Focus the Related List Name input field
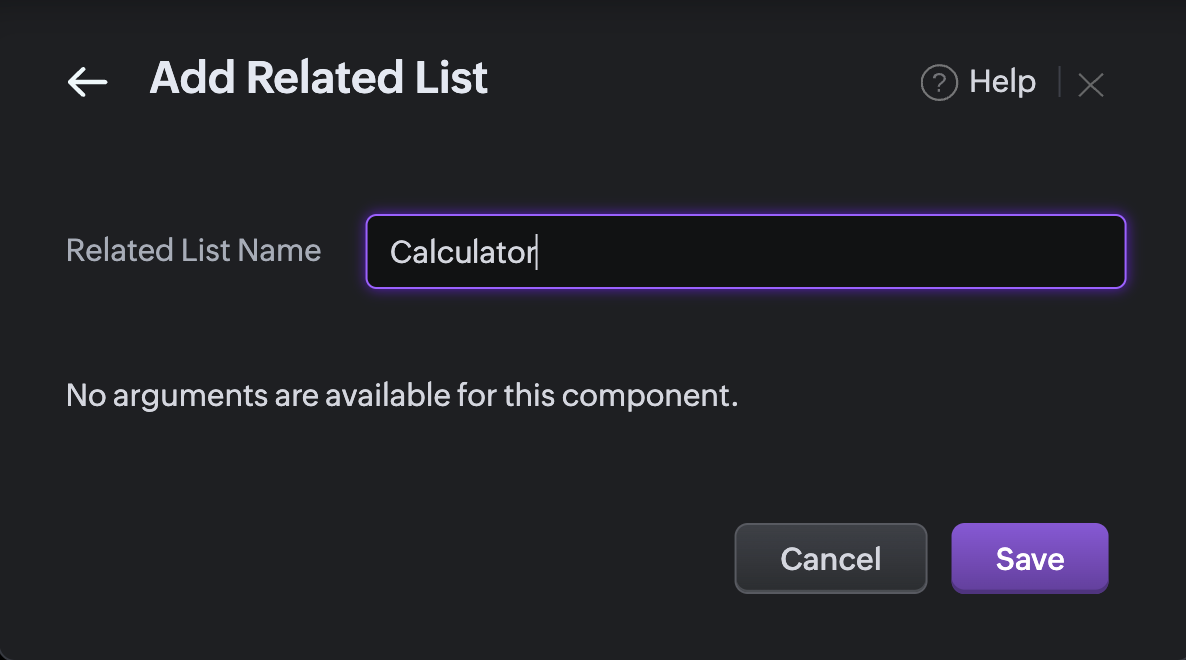The width and height of the screenshot is (1186, 660). (x=745, y=252)
